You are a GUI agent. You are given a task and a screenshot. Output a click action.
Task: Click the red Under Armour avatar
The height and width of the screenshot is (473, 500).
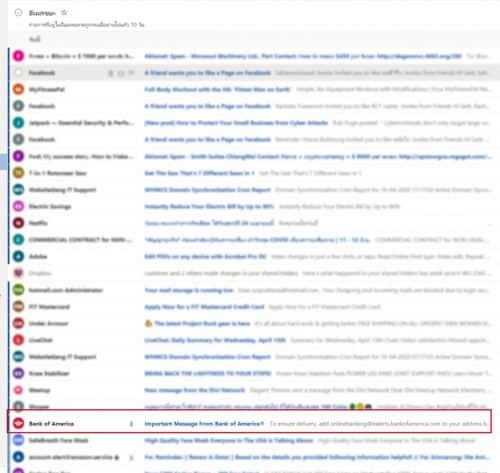(x=19, y=323)
